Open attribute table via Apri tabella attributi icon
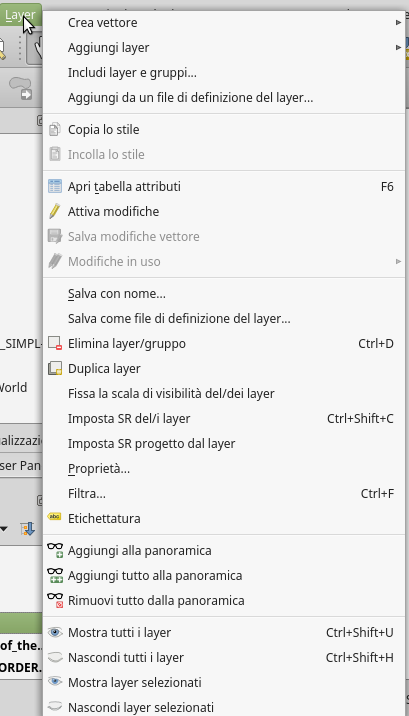This screenshot has width=409, height=716. (55, 186)
